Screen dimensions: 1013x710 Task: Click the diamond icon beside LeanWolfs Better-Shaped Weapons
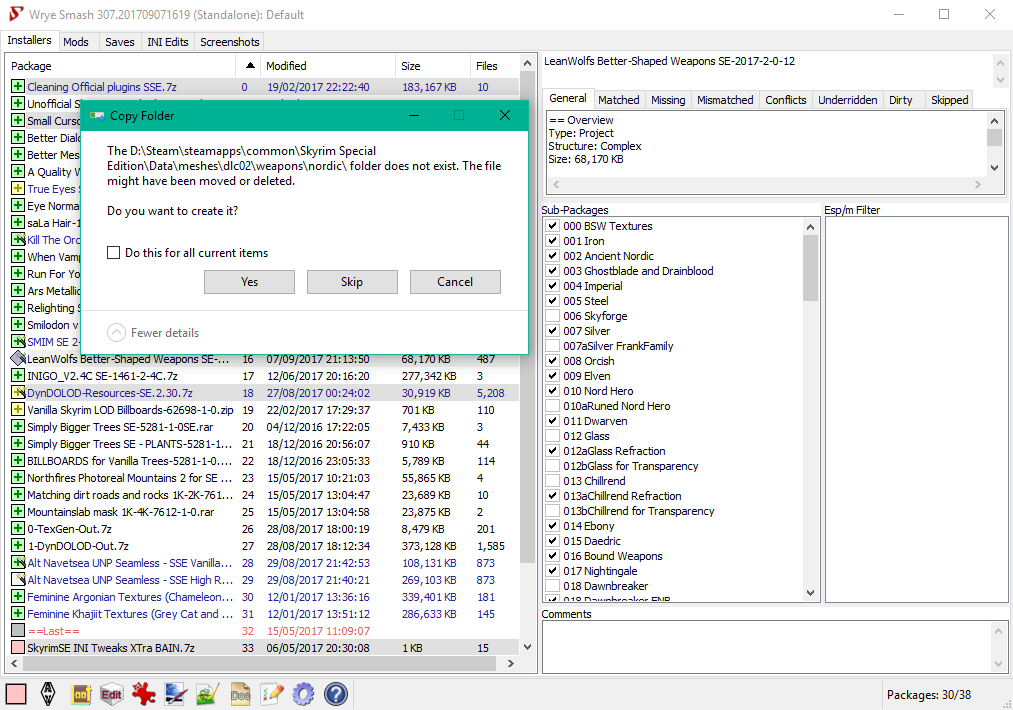pos(17,359)
